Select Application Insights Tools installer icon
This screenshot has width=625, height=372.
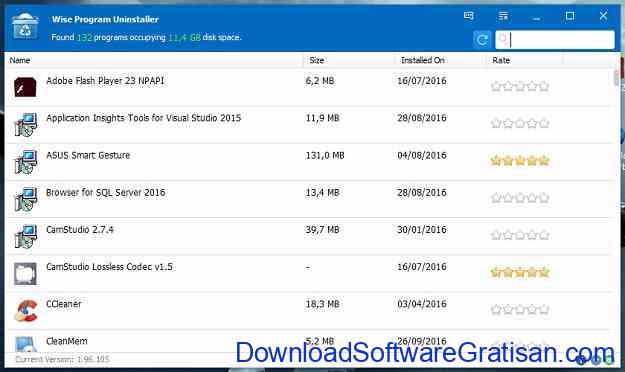(x=26, y=124)
